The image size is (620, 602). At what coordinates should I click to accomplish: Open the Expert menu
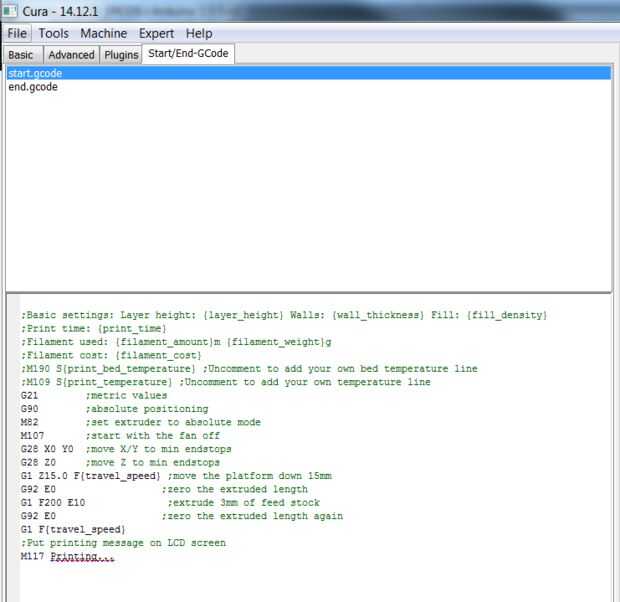(157, 34)
